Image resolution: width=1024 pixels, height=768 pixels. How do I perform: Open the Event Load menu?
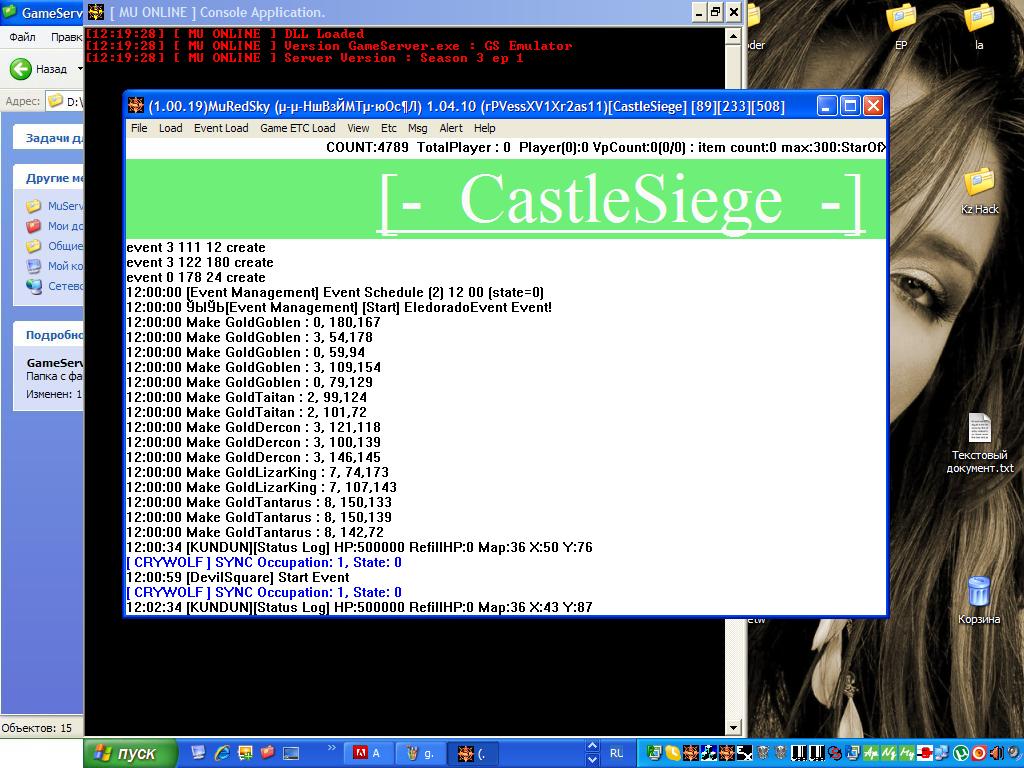click(x=221, y=128)
